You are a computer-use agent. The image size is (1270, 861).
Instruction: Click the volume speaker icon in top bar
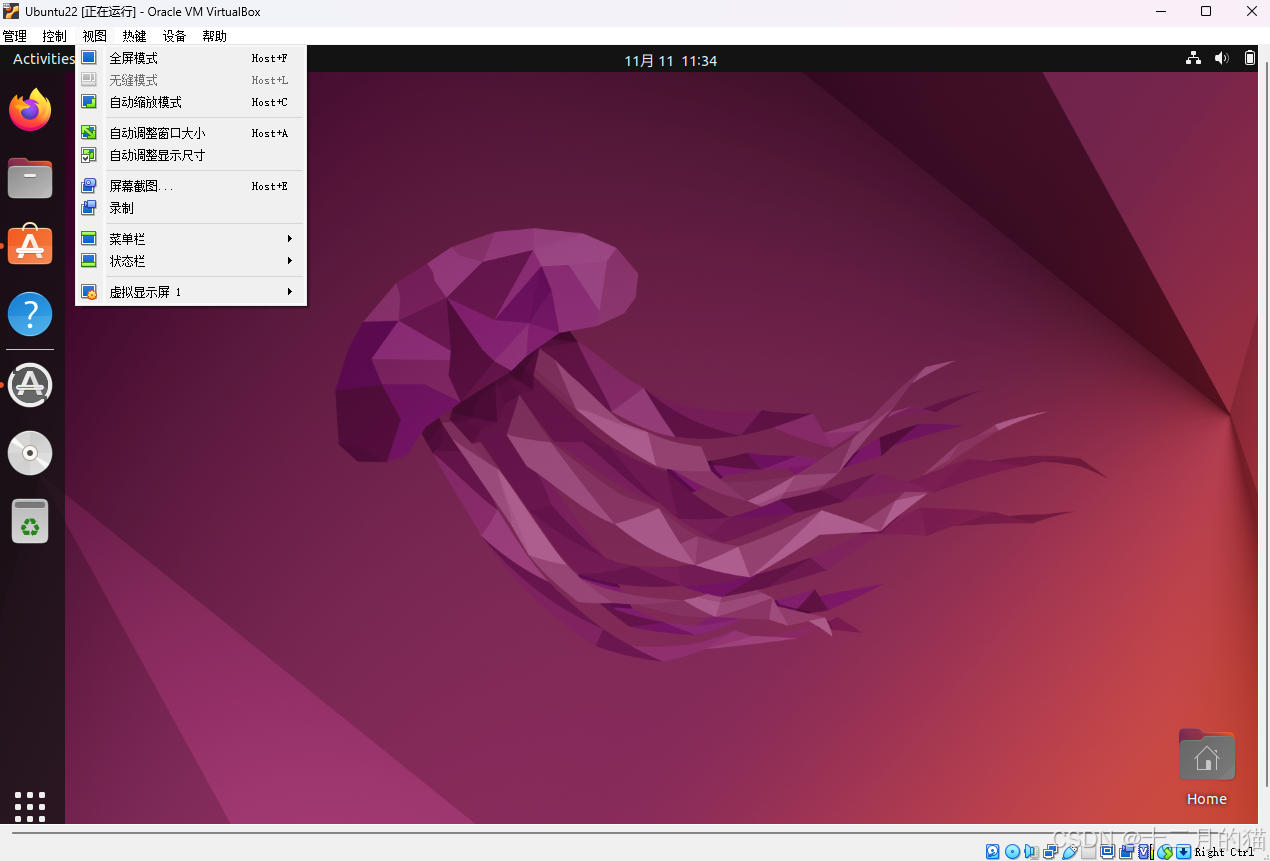click(1221, 59)
